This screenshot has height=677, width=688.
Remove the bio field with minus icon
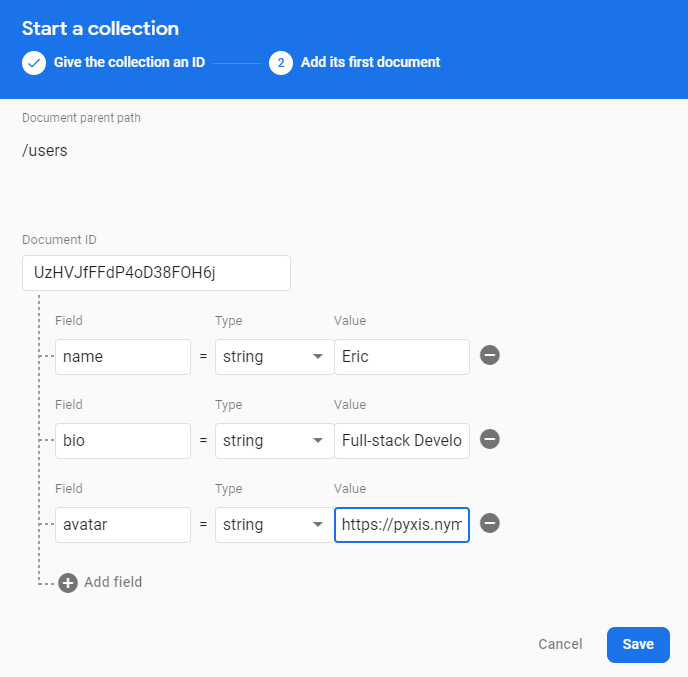(490, 440)
